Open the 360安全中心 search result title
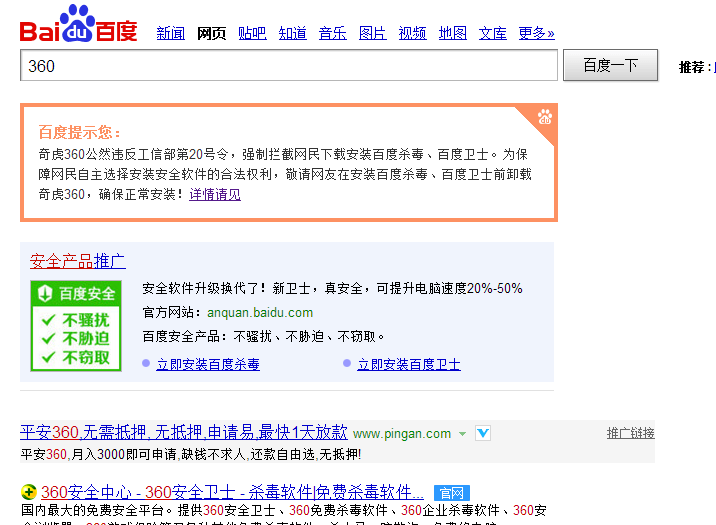 232,492
